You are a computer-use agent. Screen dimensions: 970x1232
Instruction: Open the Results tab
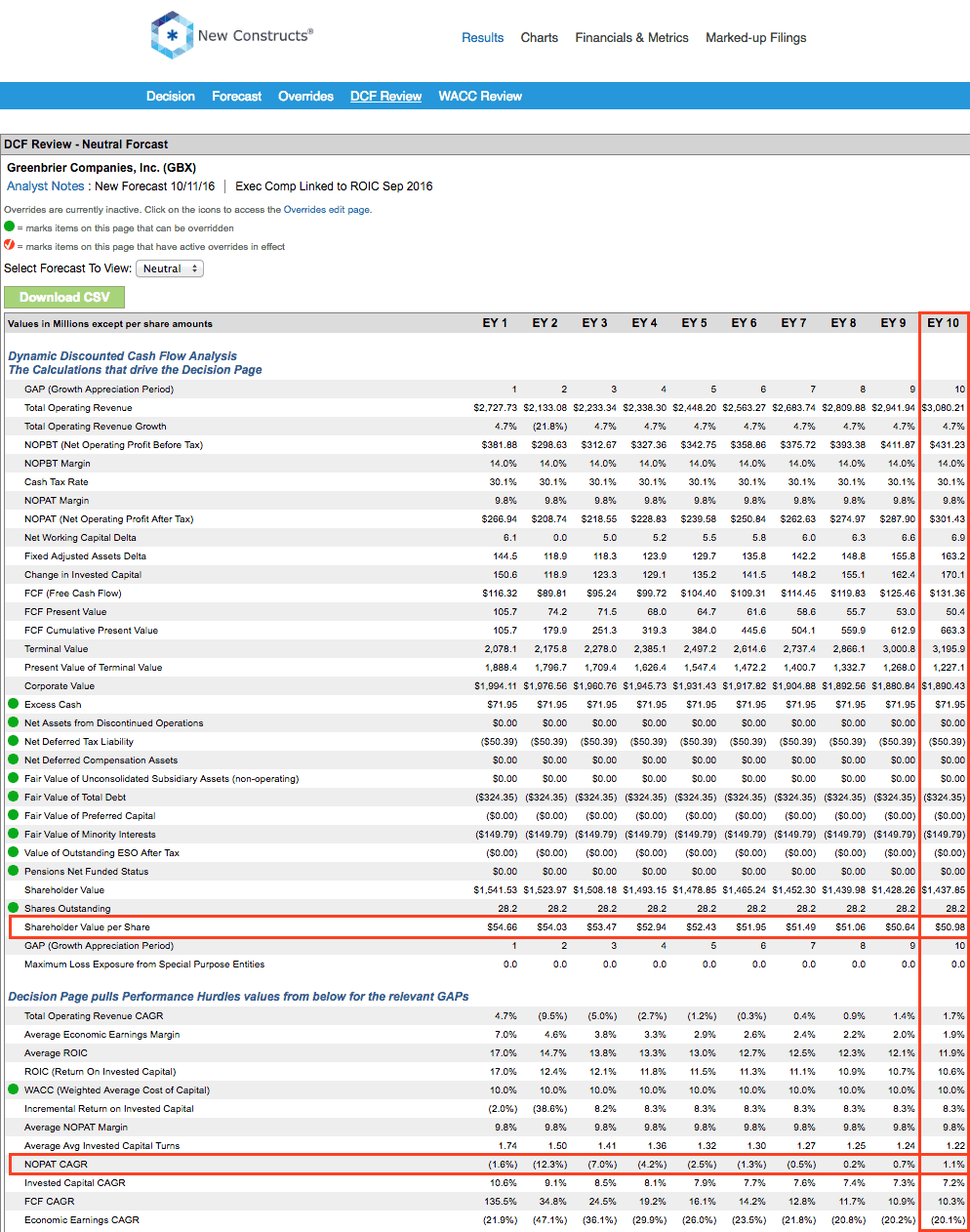point(483,38)
